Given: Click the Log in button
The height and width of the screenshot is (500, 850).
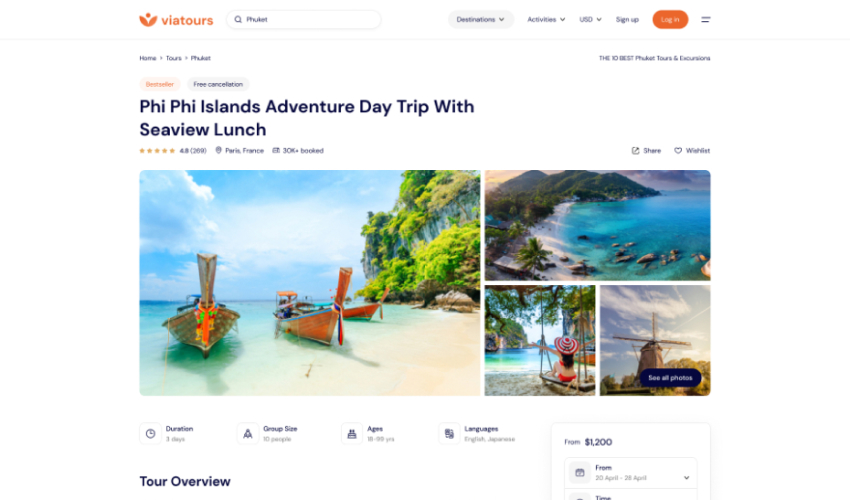Looking at the screenshot, I should coord(670,20).
